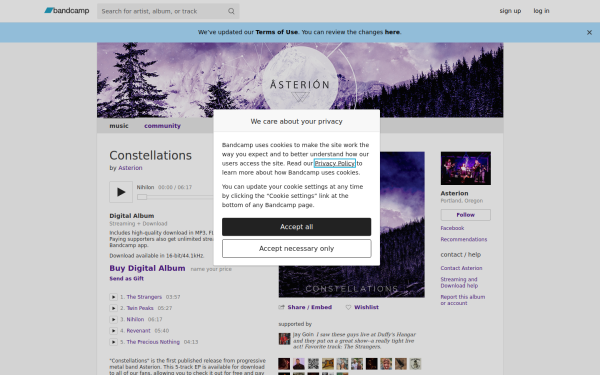Open Asterion's Facebook link

452,228
